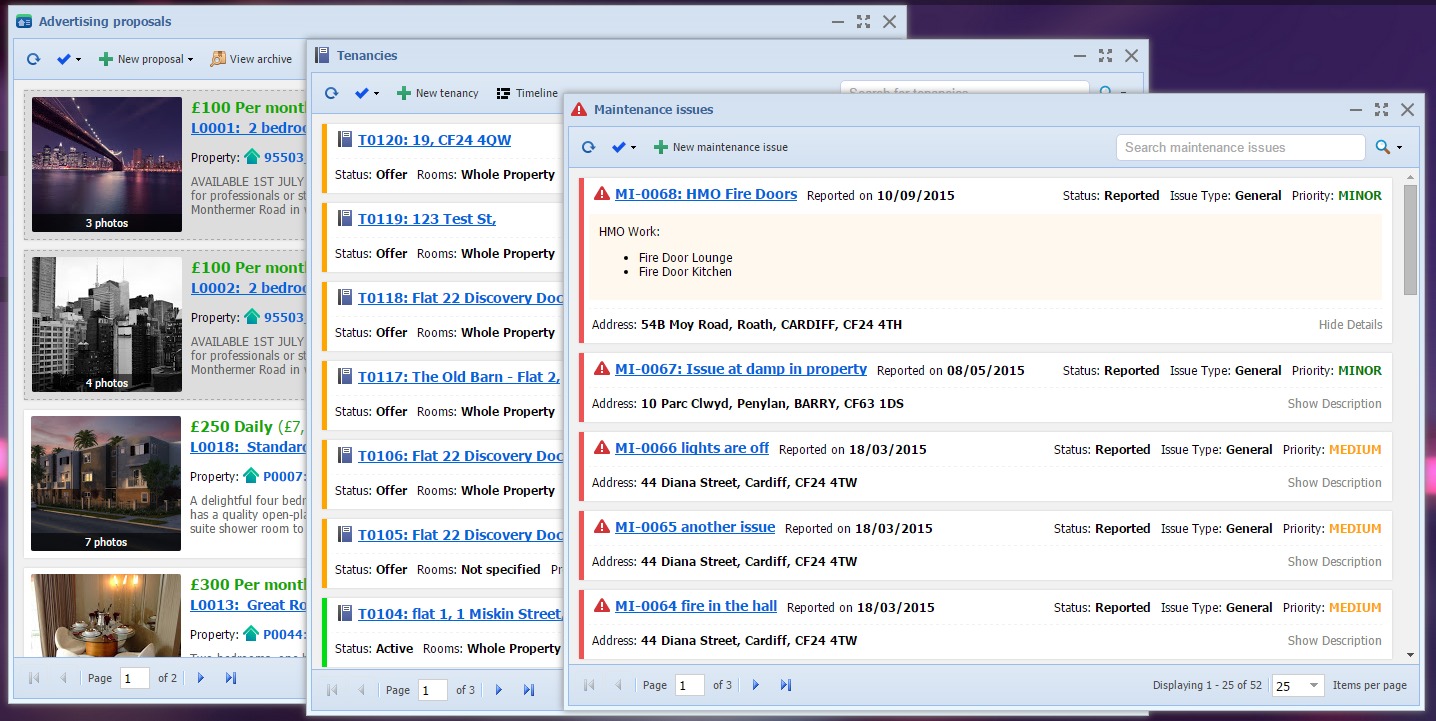The image size is (1436, 721).
Task: Click the Maintenance issues vertical scrollbar thumb
Action: click(1410, 240)
